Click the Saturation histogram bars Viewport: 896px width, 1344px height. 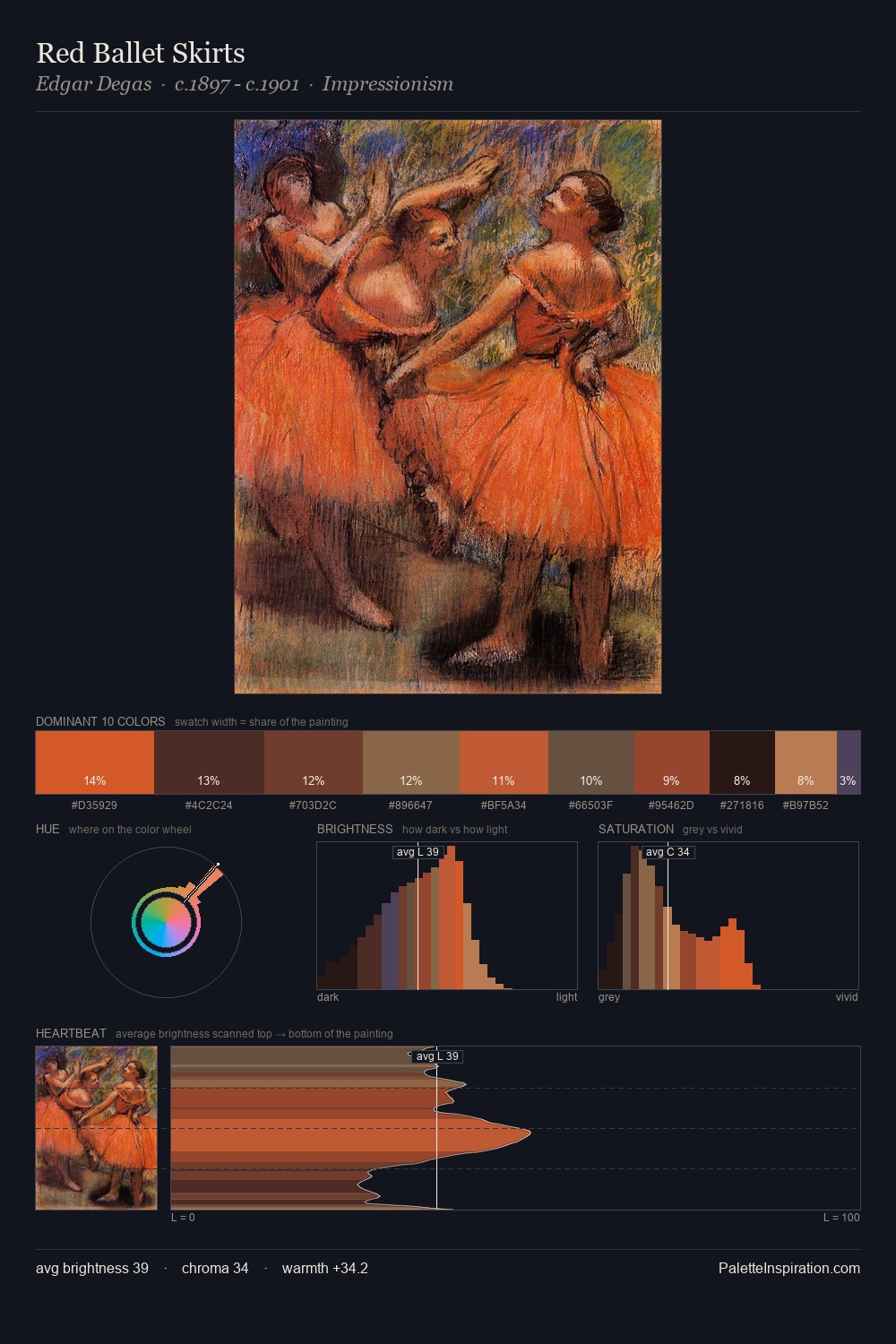(728, 916)
